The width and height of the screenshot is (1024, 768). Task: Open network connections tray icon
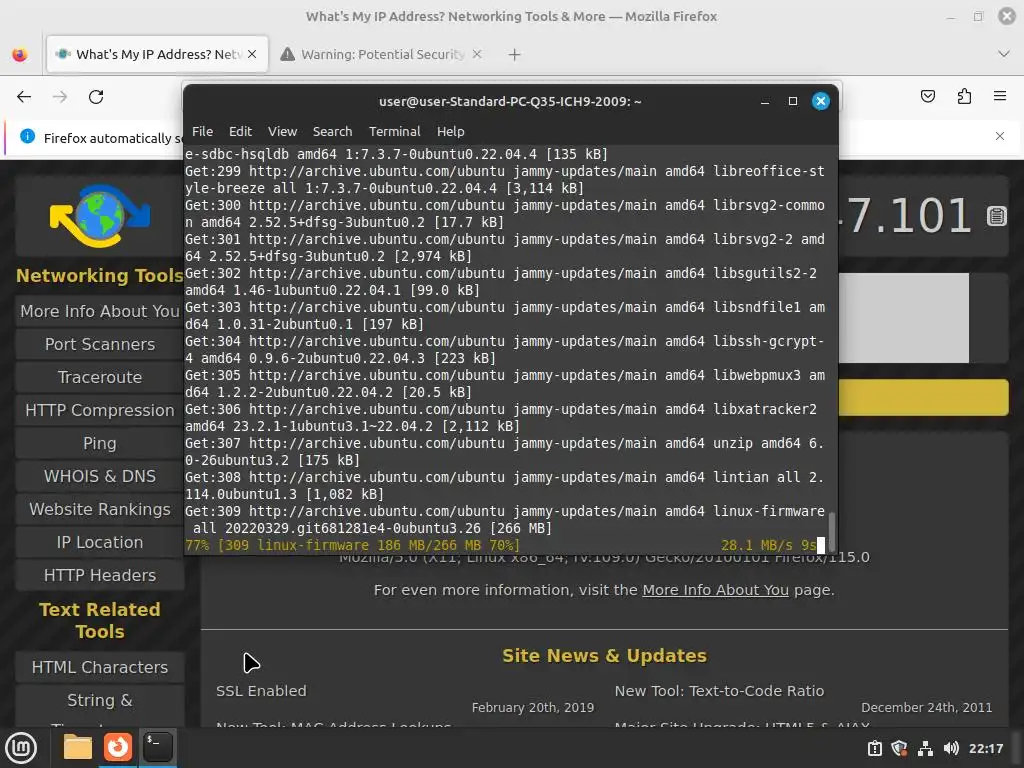[925, 748]
